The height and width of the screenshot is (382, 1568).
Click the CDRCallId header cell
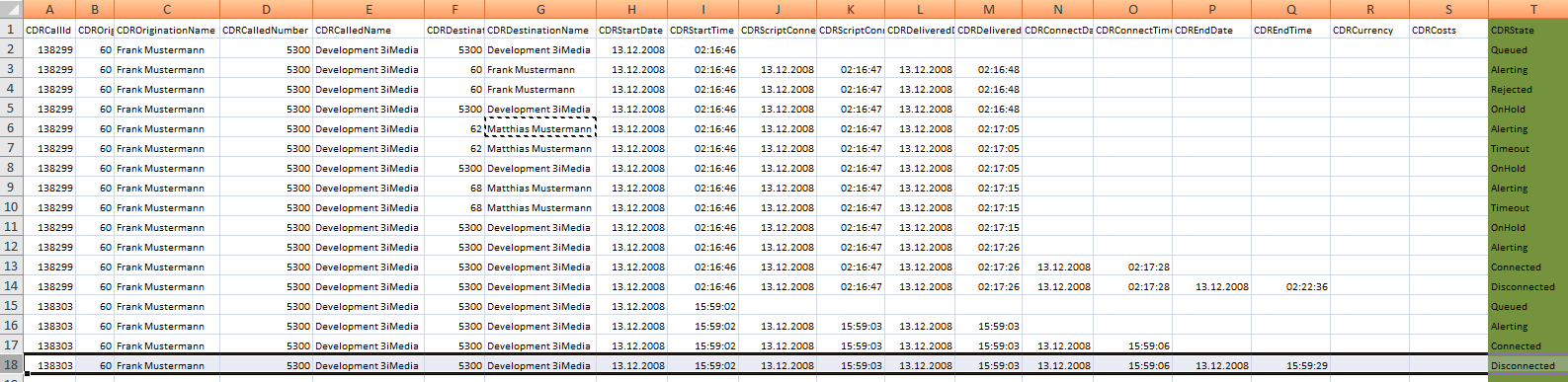coord(48,30)
